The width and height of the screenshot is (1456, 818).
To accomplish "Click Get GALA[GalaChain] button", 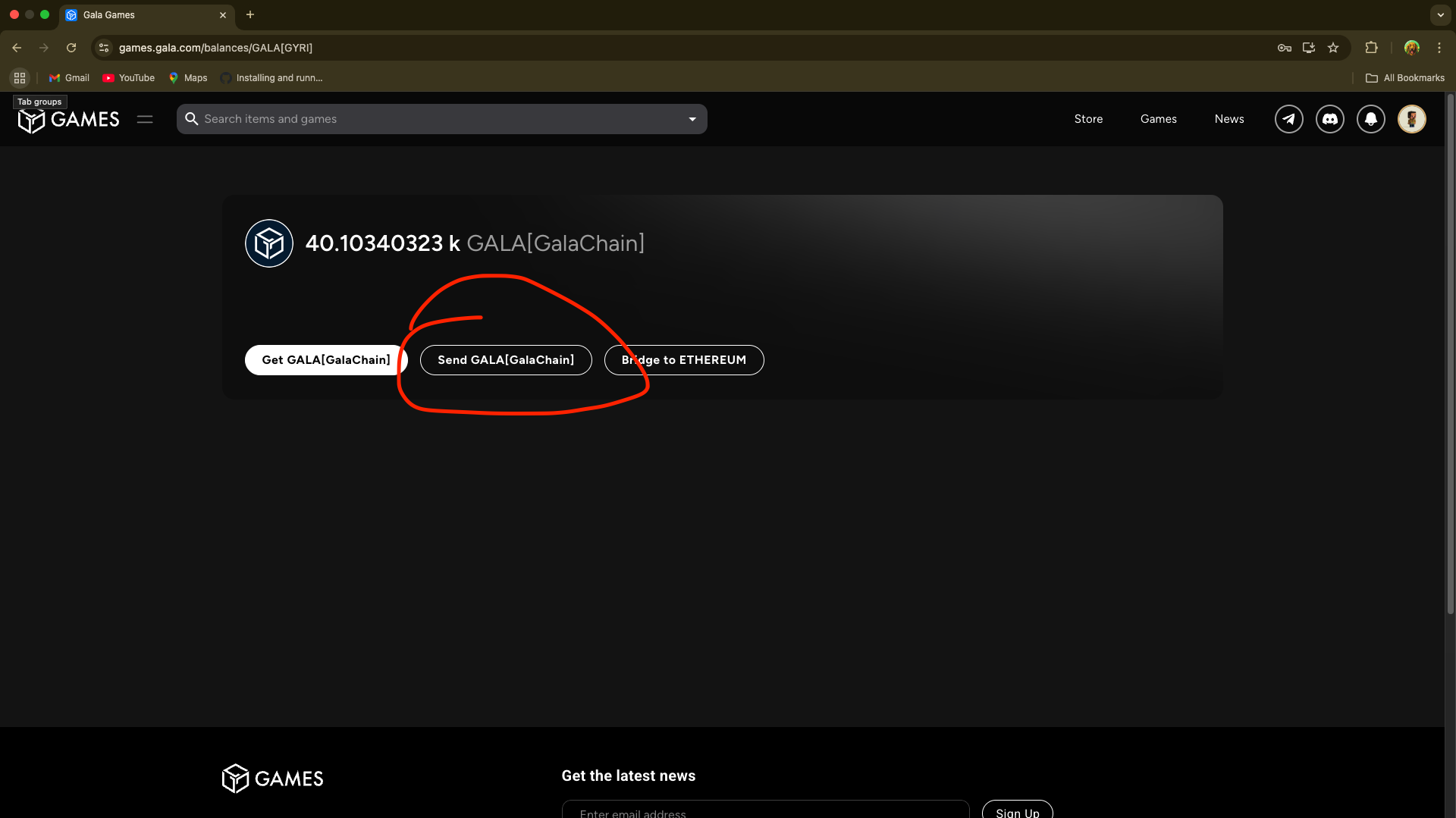I will [326, 360].
